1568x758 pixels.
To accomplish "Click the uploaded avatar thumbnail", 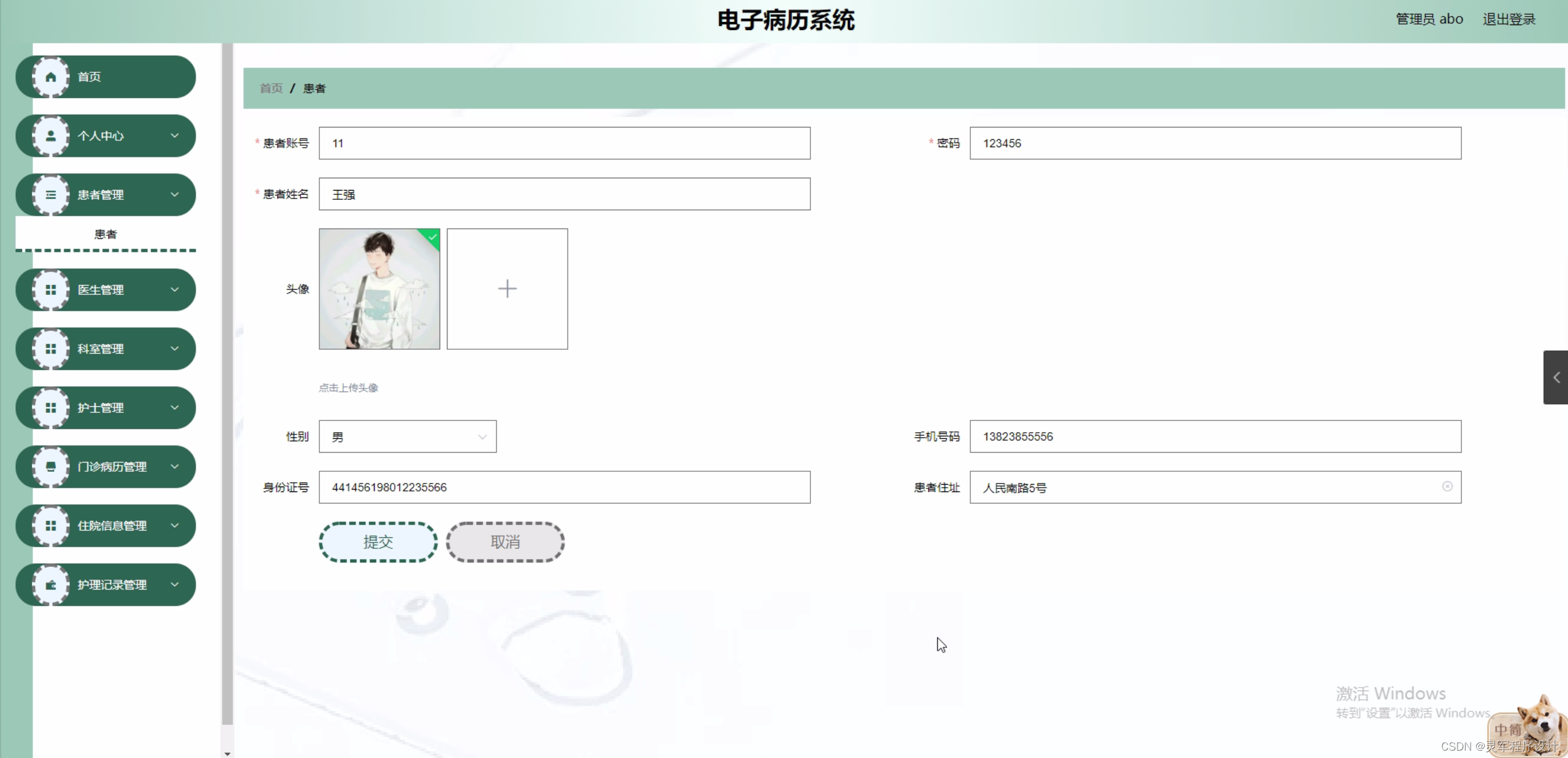I will (x=379, y=289).
